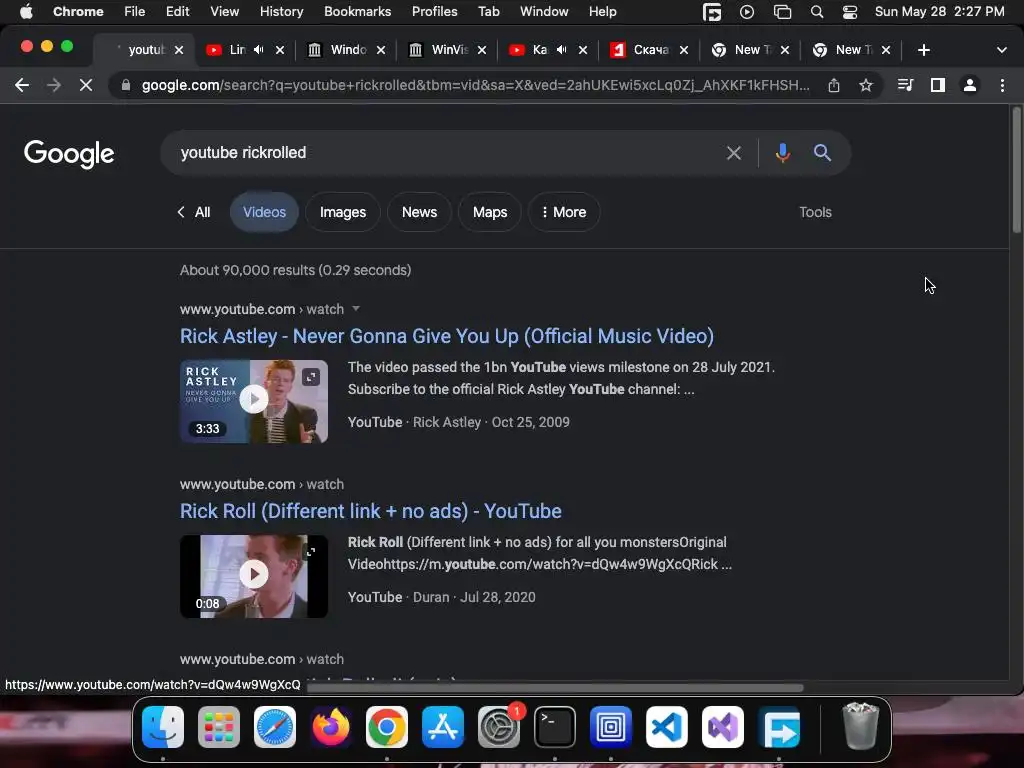This screenshot has width=1024, height=768.
Task: Click the vertical page scrollbar
Action: pos(1016,170)
